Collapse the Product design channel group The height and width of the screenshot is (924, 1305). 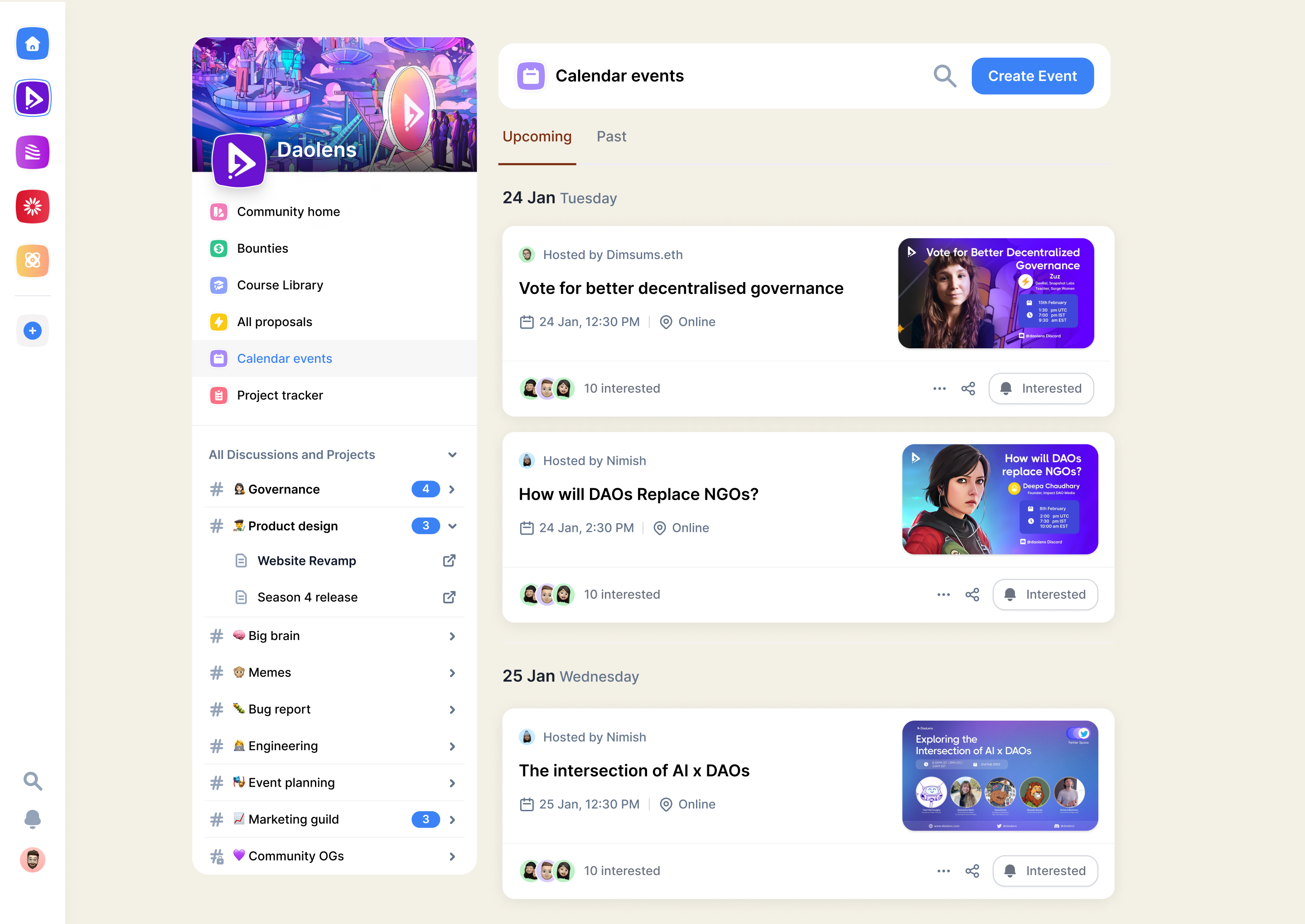[x=453, y=526]
